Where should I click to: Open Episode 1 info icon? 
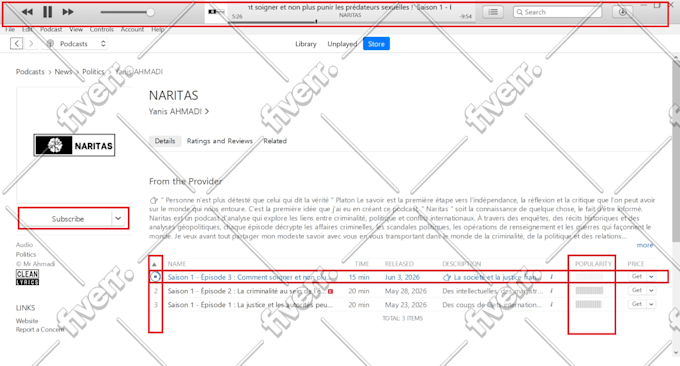pos(551,304)
